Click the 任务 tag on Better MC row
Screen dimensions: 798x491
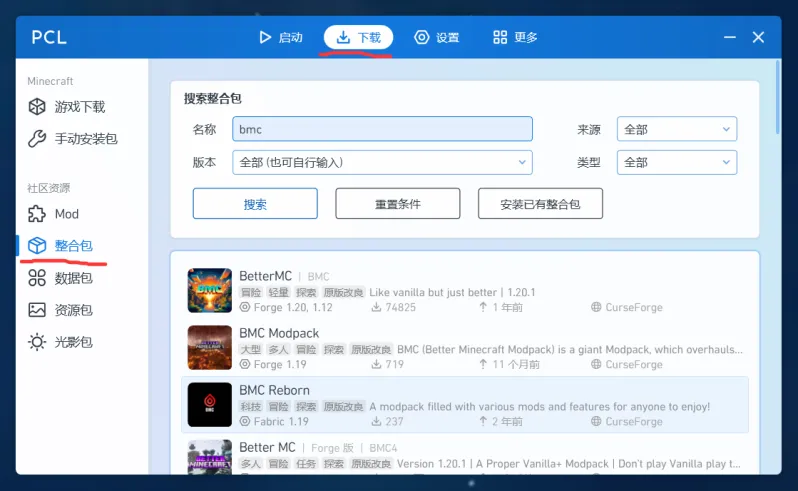point(306,464)
